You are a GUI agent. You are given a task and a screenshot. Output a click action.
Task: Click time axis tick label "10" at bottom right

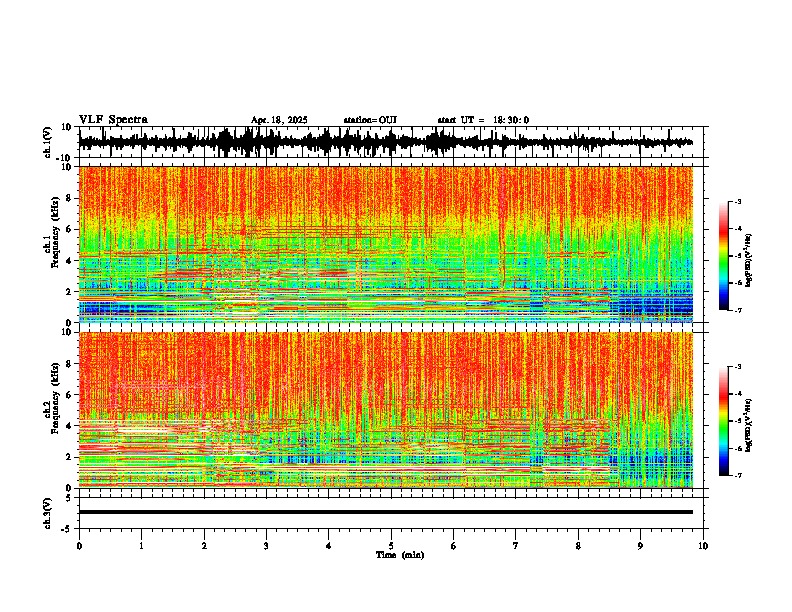703,546
